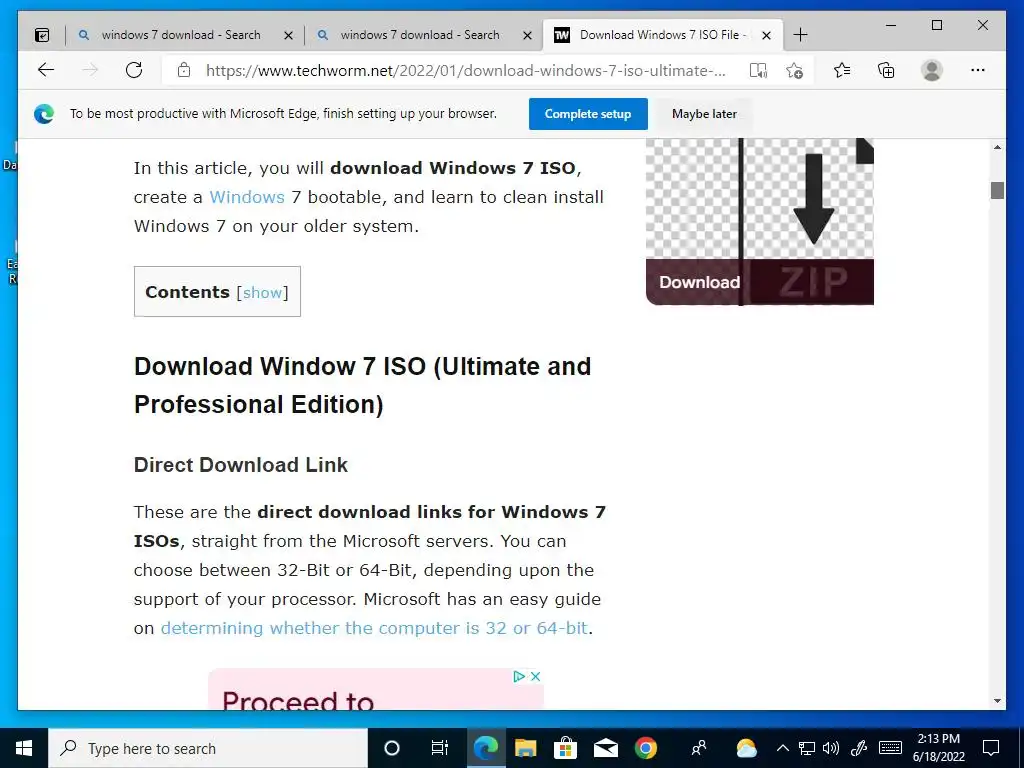Open the Mail app from taskbar

tap(605, 748)
